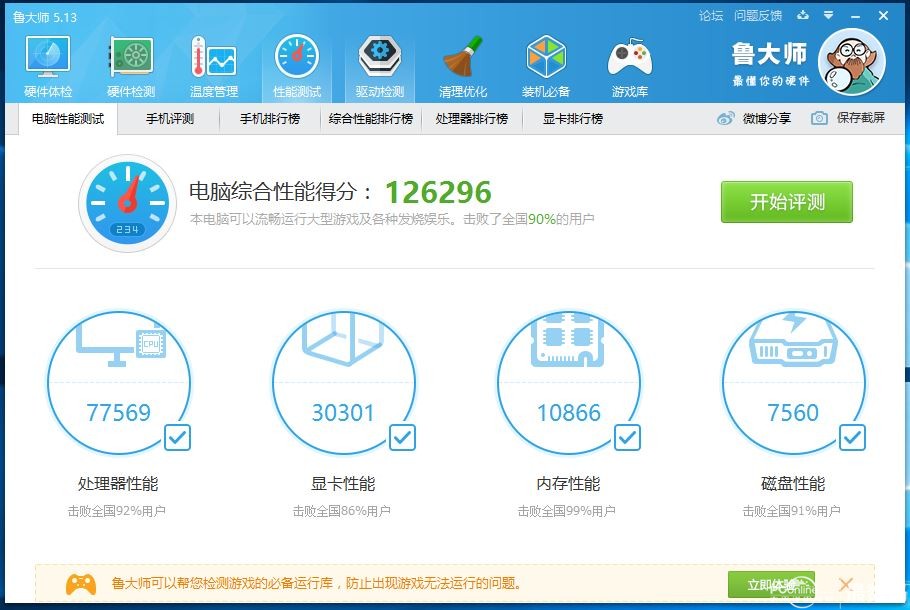Open the titlebar main menu chevron
The width and height of the screenshot is (910, 610).
pos(827,15)
